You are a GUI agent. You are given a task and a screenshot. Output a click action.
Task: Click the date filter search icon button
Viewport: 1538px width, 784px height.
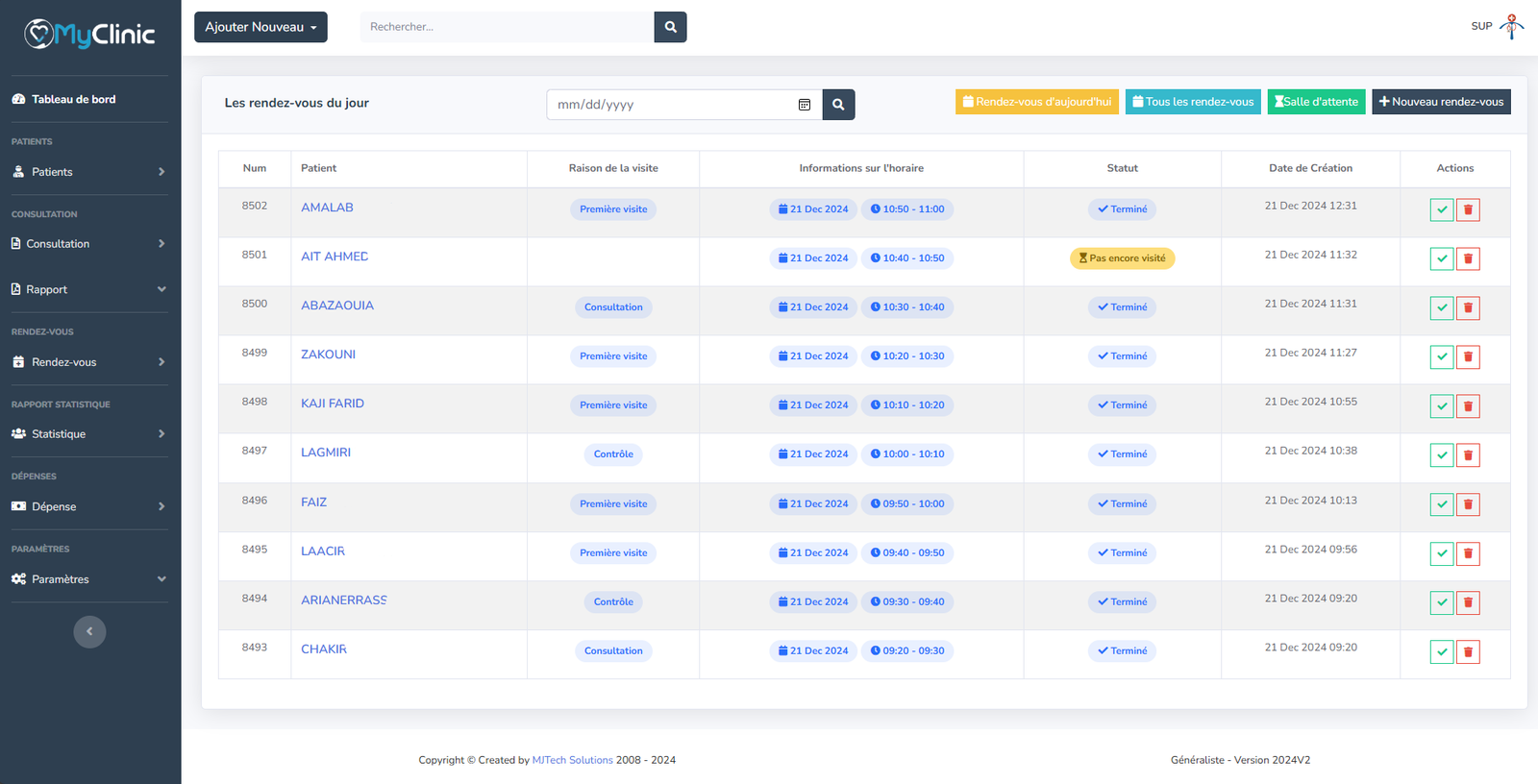[838, 105]
